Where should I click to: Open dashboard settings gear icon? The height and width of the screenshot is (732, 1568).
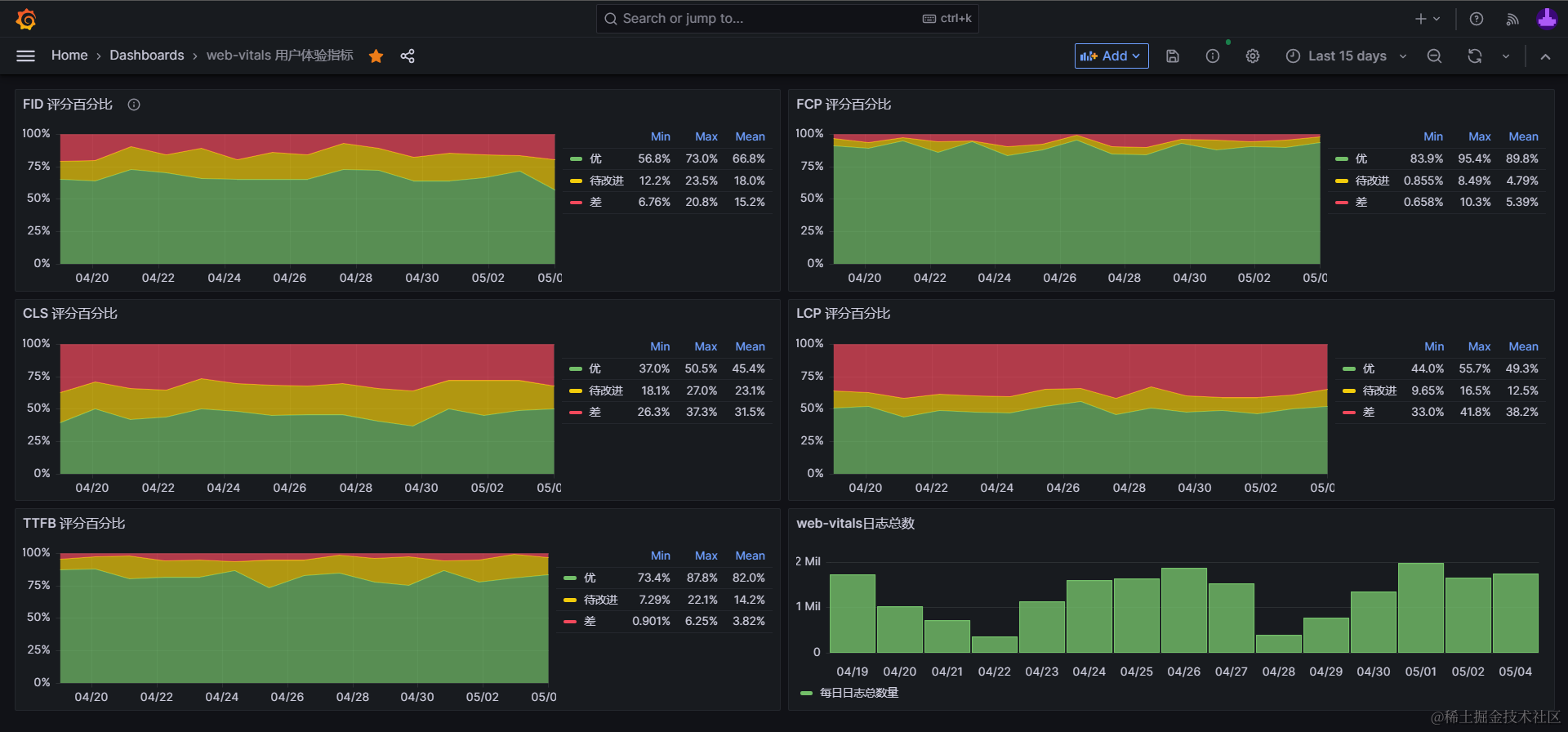pyautogui.click(x=1253, y=56)
